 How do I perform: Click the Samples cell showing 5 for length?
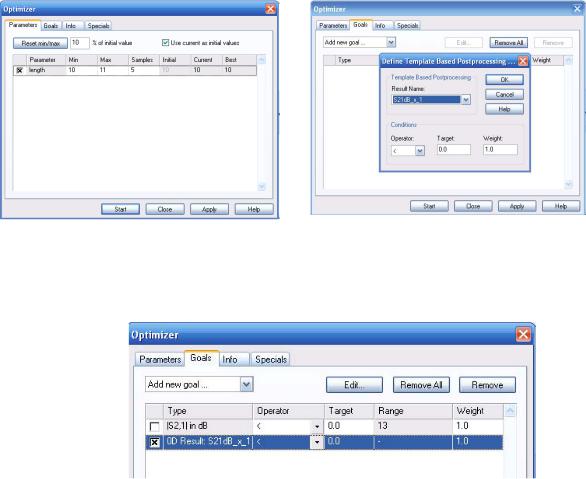click(x=144, y=70)
